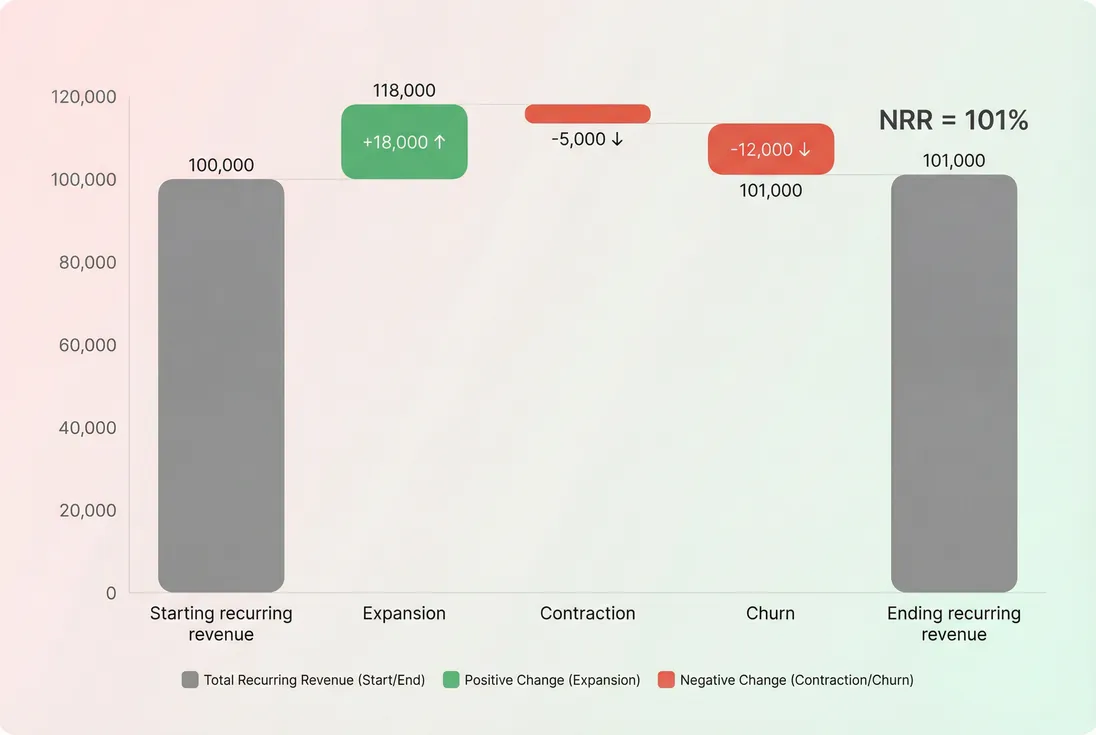Click the 101,000 label above the ending bar

pyautogui.click(x=955, y=160)
